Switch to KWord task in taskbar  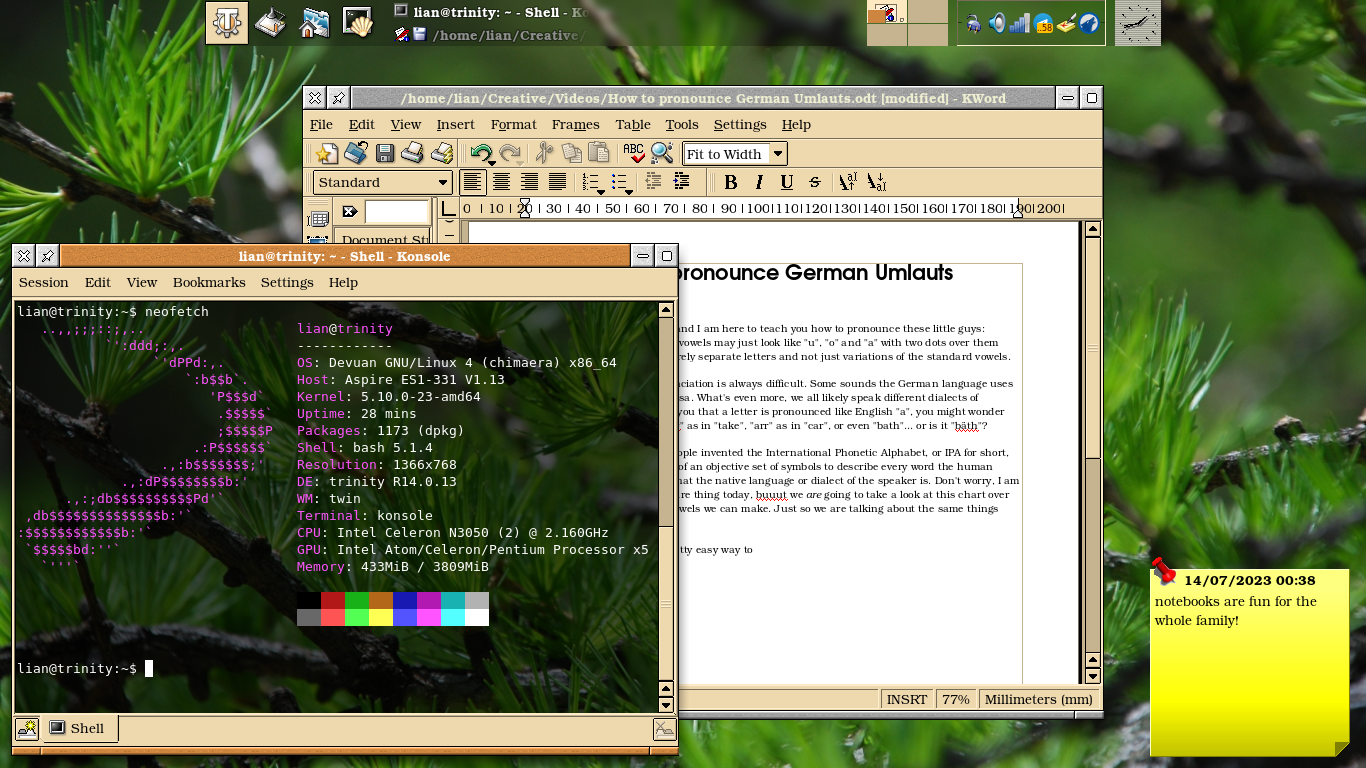[490, 35]
